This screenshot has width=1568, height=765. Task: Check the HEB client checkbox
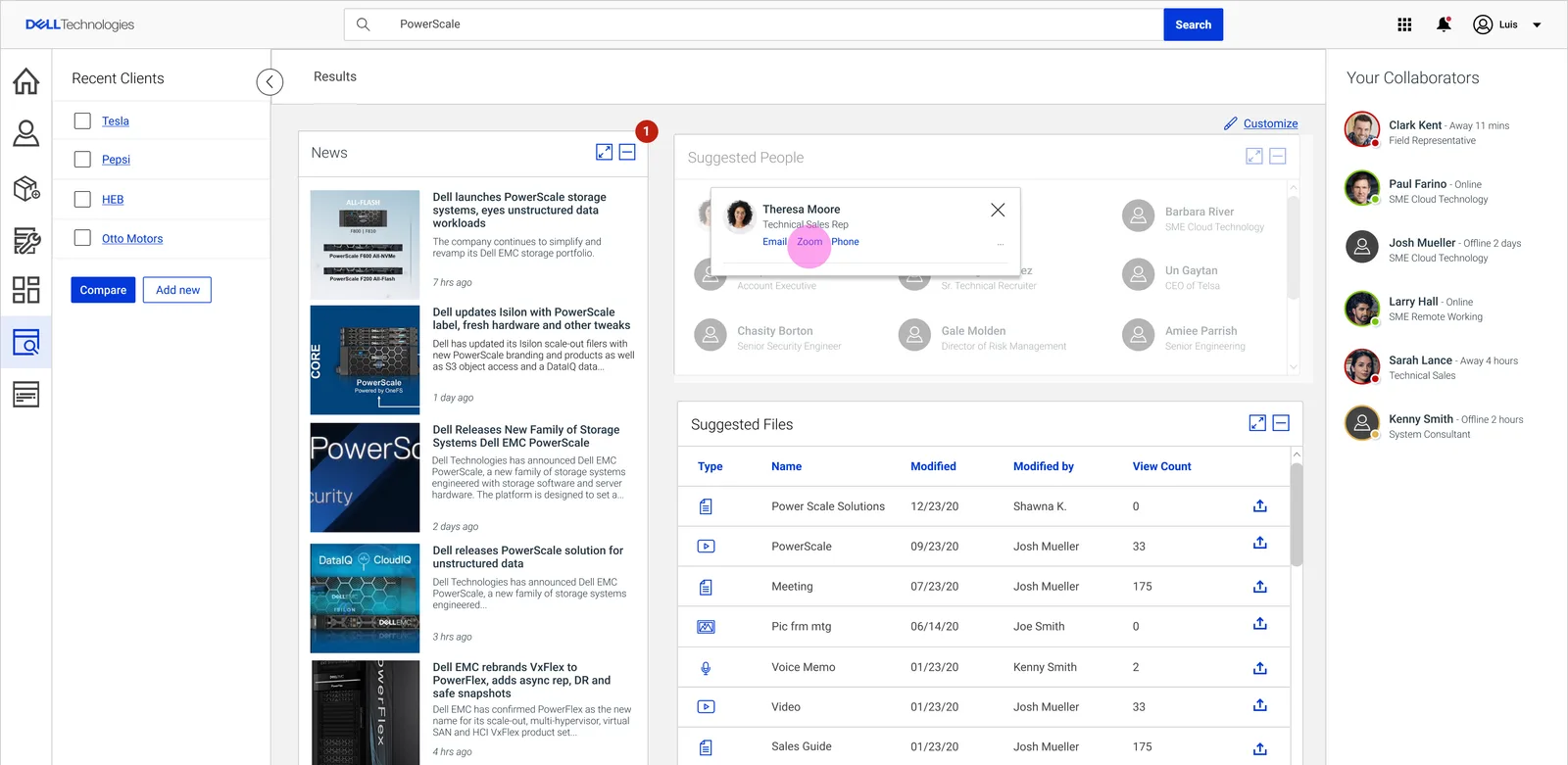click(82, 199)
